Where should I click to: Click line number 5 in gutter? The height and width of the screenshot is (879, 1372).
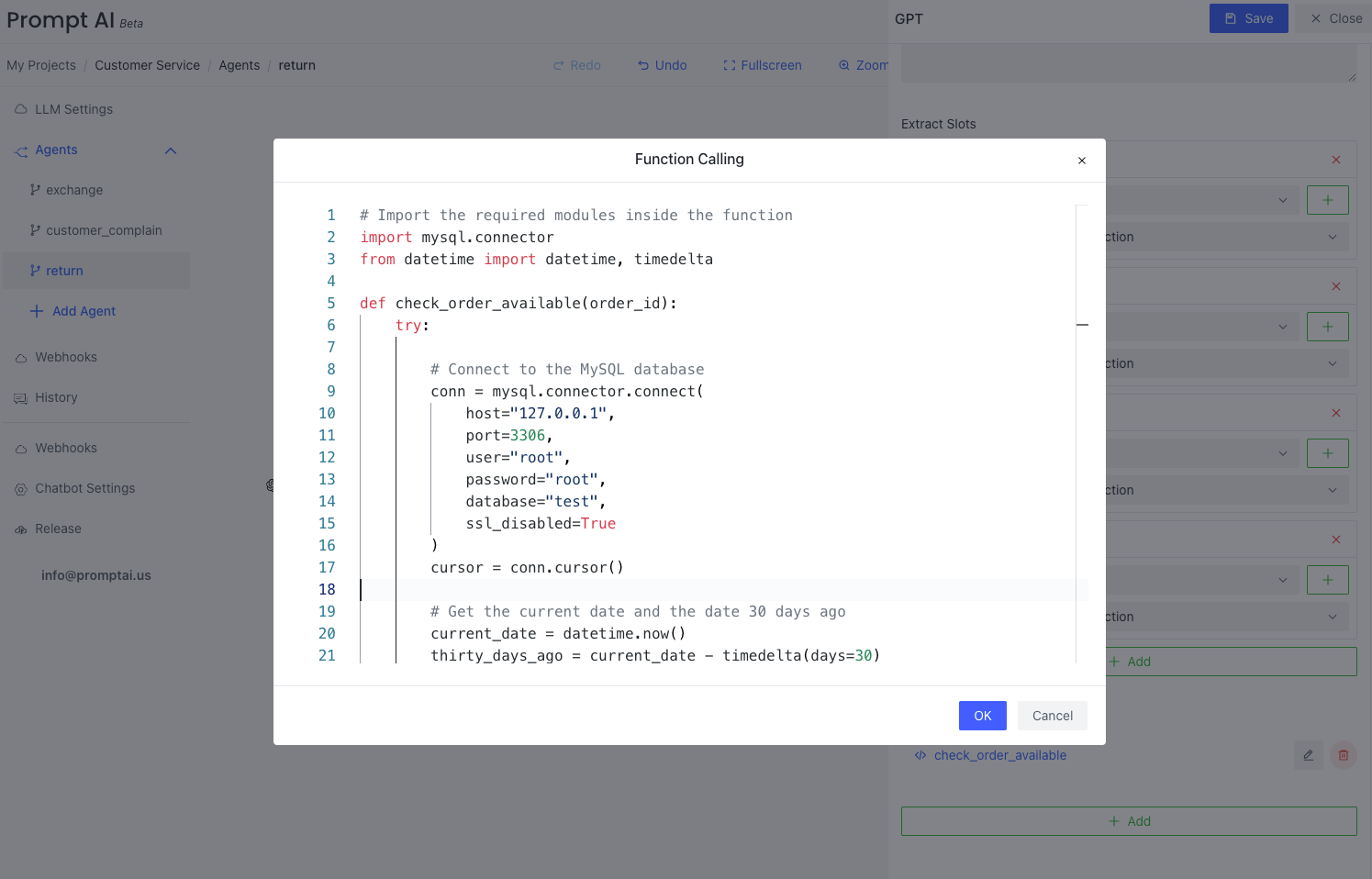tap(330, 303)
